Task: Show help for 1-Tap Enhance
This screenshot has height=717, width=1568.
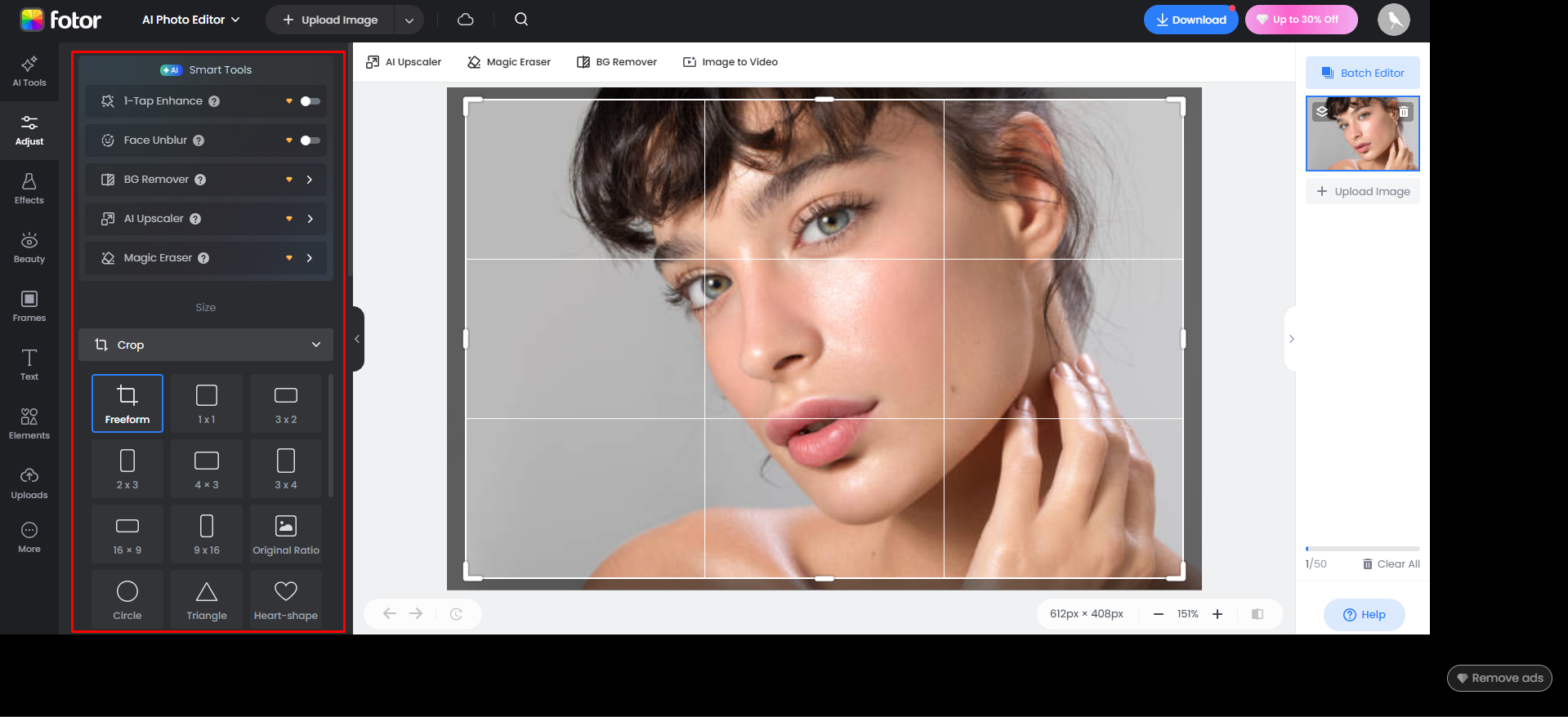Action: click(x=214, y=101)
